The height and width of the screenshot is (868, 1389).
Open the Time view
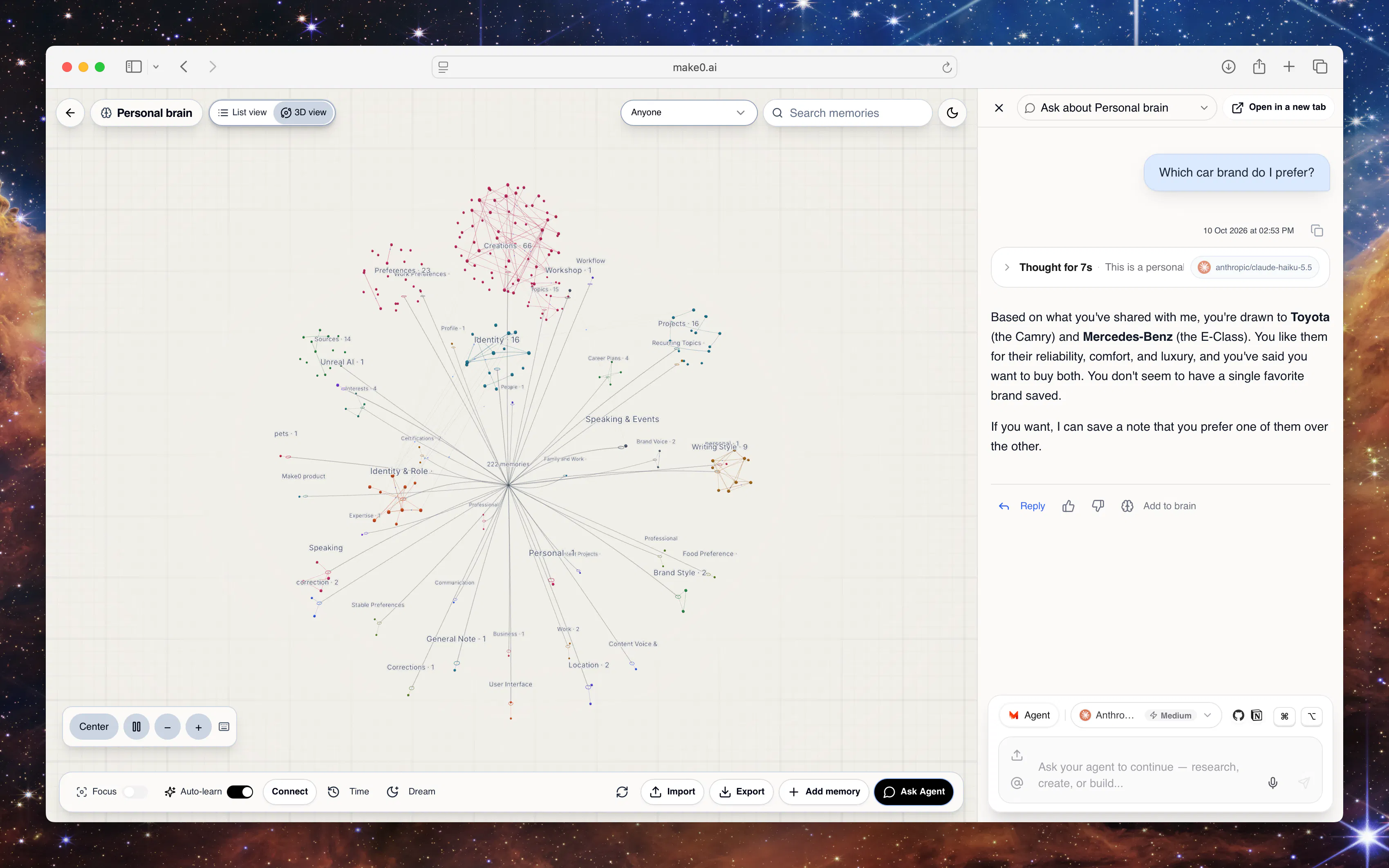pos(349,792)
